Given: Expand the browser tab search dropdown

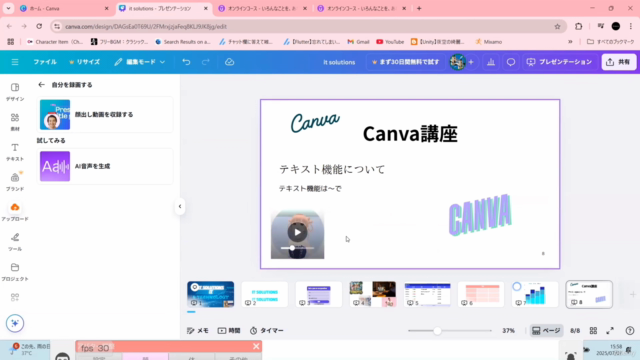Looking at the screenshot, I should coord(8,8).
